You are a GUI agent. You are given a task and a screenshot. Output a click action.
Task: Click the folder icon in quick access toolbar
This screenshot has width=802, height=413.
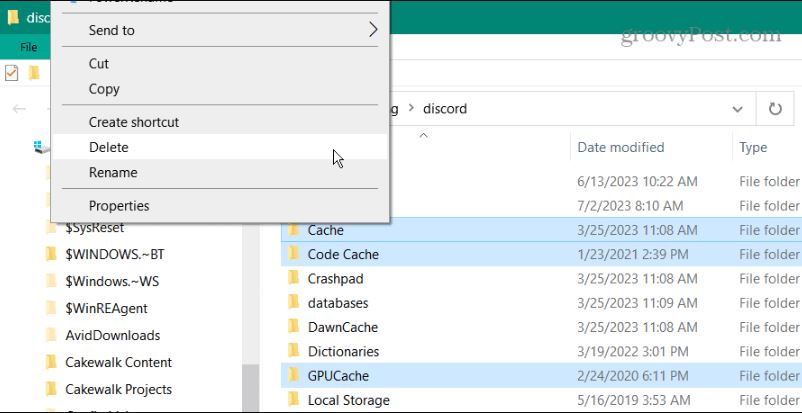pos(34,73)
